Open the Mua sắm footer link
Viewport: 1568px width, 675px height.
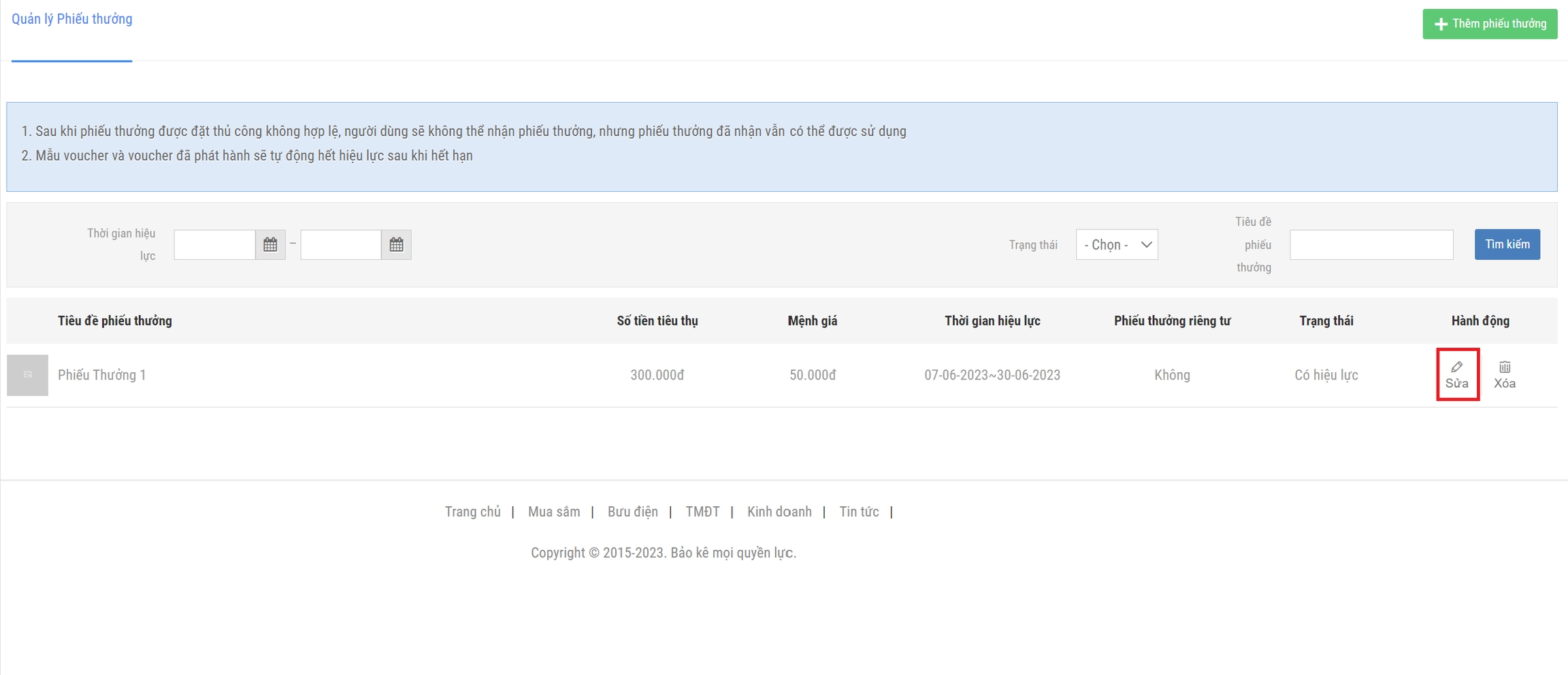coord(554,512)
